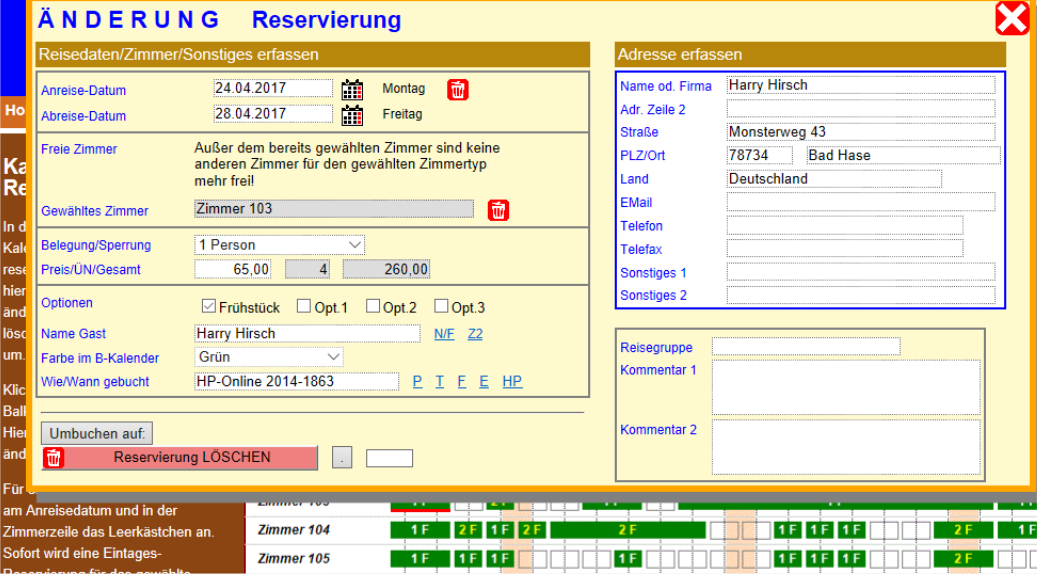The image size is (1037, 574).
Task: Open the Farbe im B-Kalender dropdown showing Grün
Action: pos(269,357)
